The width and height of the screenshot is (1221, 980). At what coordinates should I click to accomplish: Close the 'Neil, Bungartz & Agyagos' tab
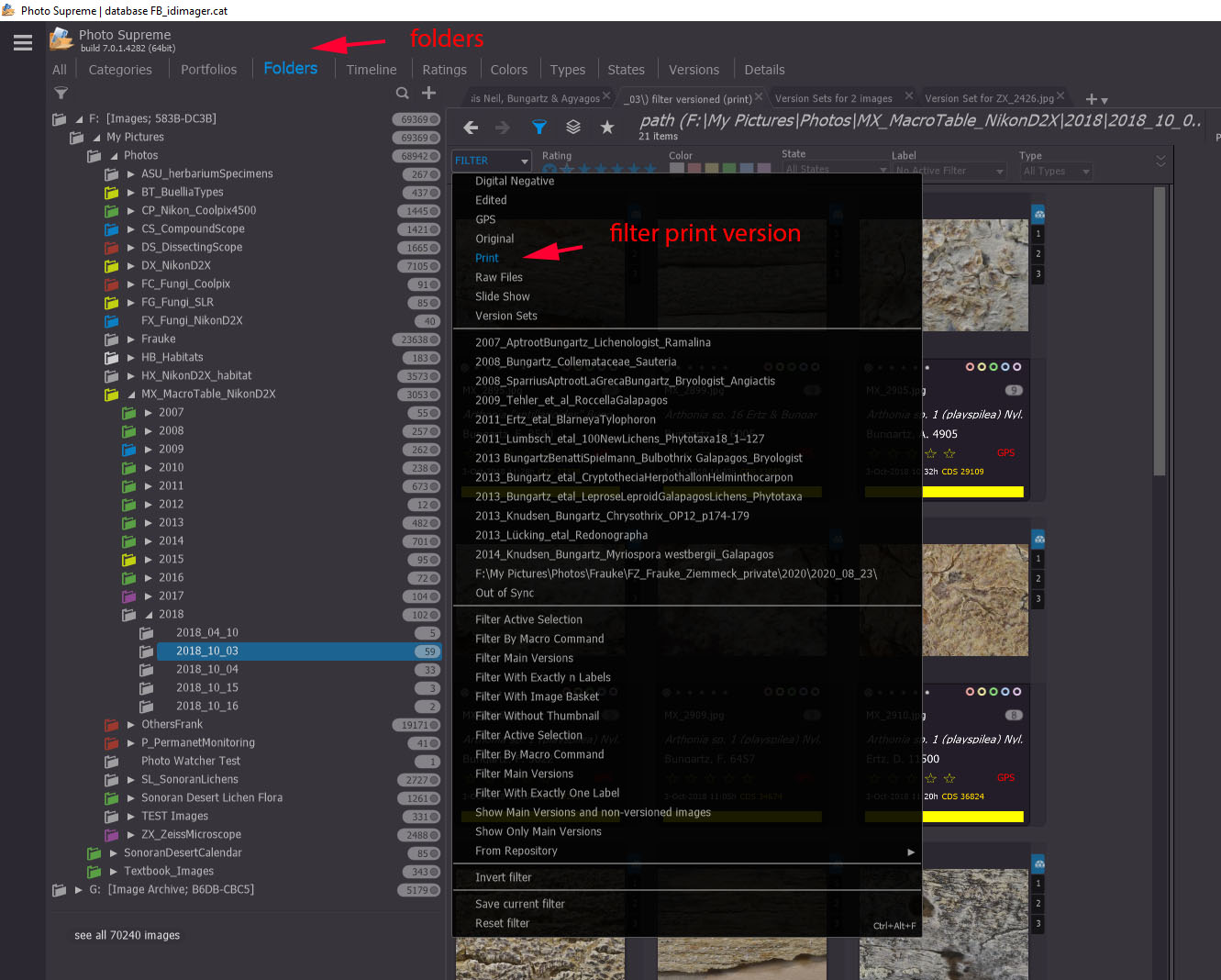point(606,96)
